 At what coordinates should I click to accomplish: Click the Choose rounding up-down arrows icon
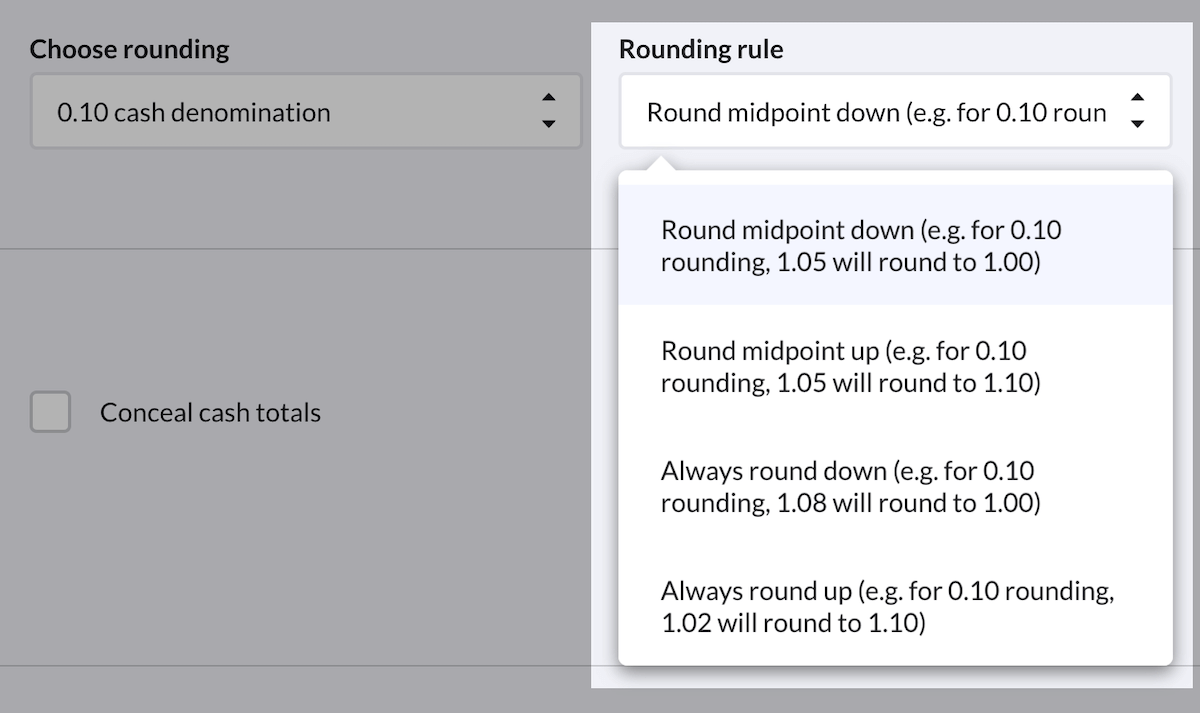pos(547,111)
